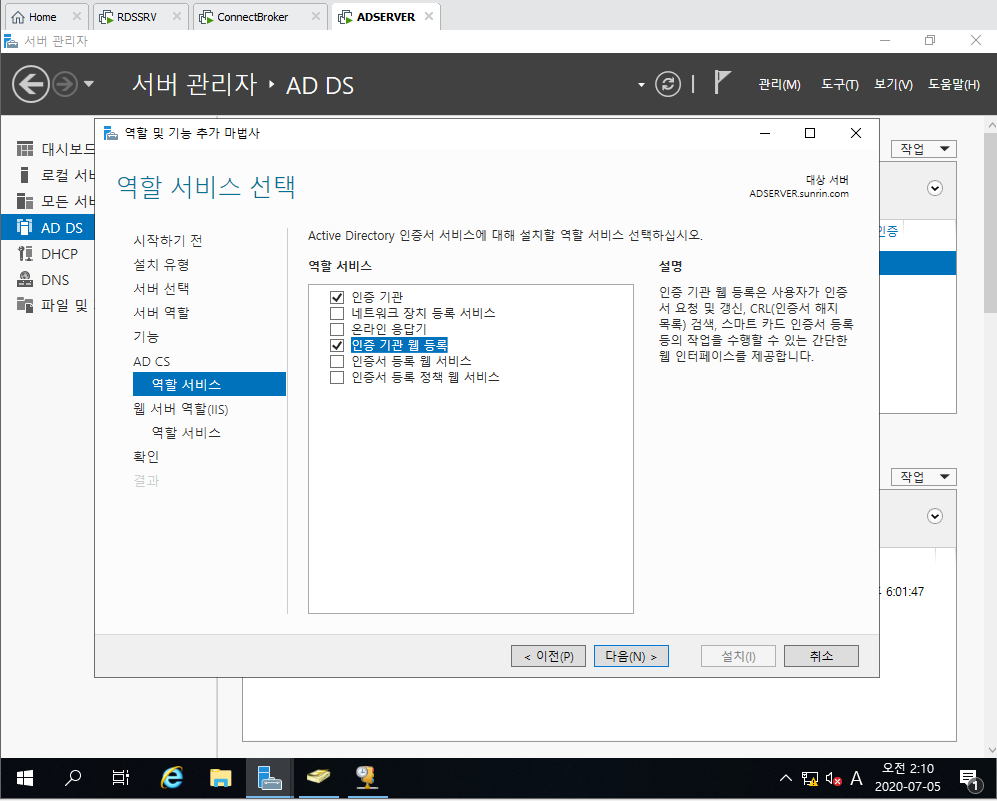The height and width of the screenshot is (801, 997).
Task: Go to wizard step 시작하기 전
Action: [168, 240]
